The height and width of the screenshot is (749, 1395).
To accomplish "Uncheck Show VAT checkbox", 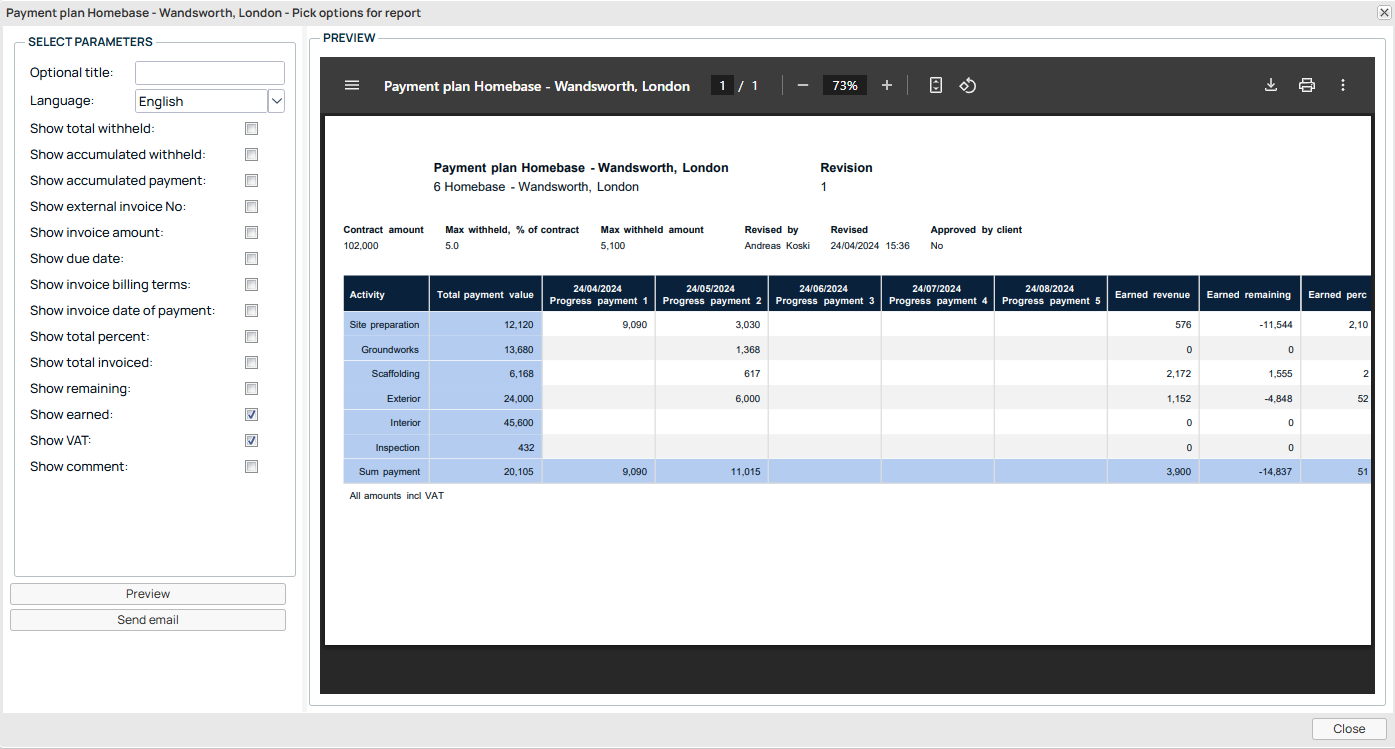I will click(x=252, y=441).
